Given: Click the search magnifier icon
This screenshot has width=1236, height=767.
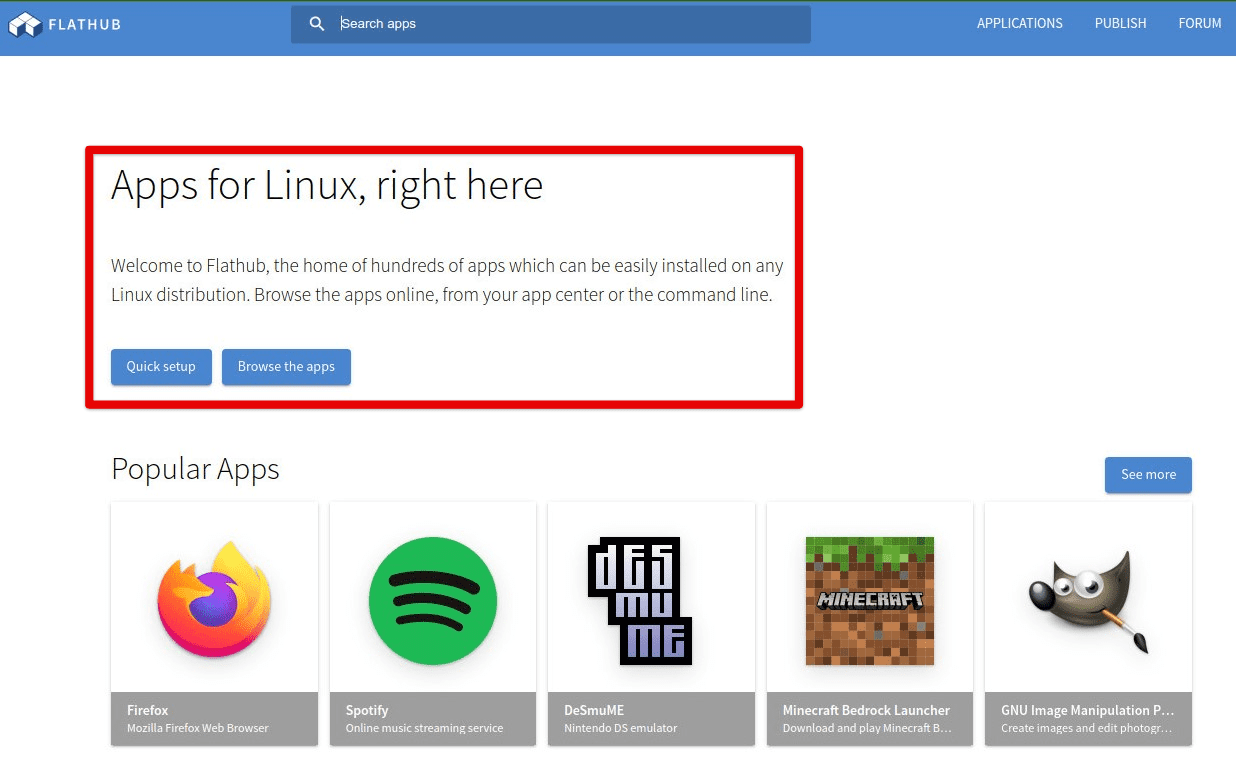Looking at the screenshot, I should (x=317, y=24).
